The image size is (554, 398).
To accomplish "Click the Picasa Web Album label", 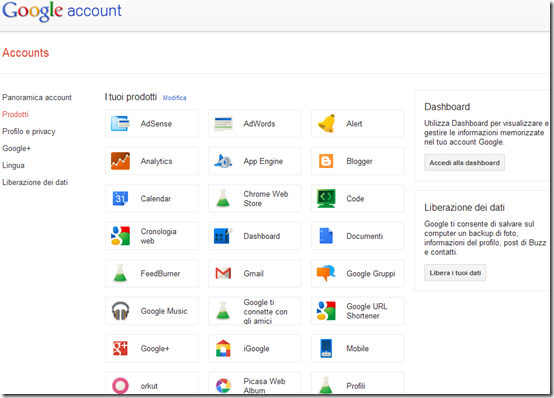I will pyautogui.click(x=264, y=386).
